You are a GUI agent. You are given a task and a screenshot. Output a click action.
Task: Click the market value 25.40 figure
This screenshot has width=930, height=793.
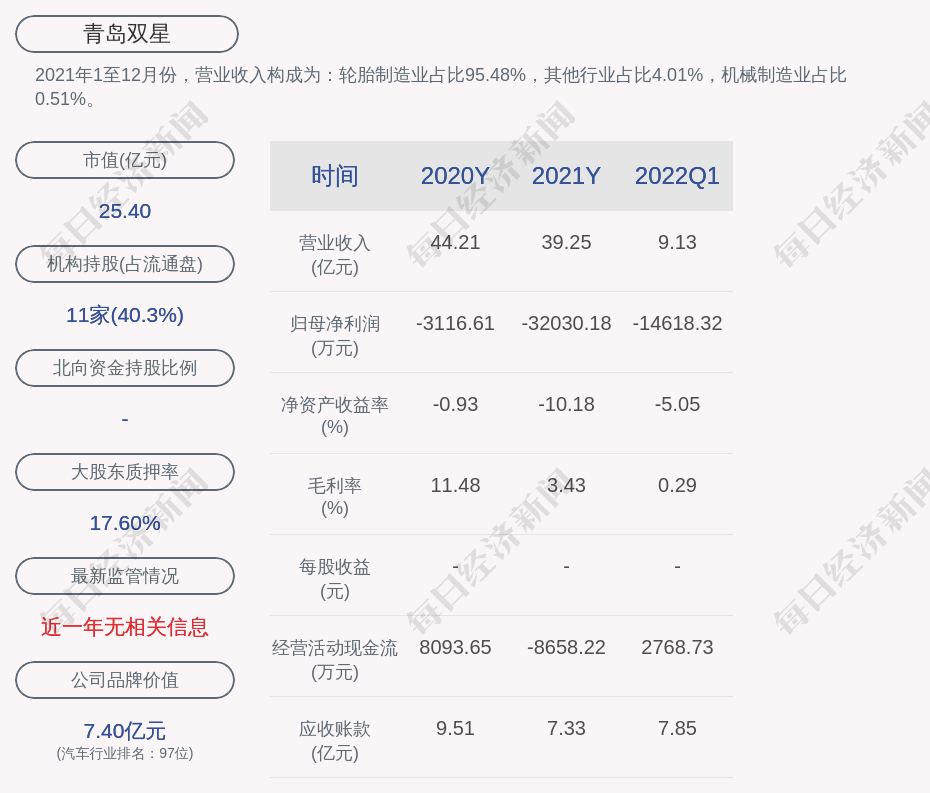click(x=125, y=211)
